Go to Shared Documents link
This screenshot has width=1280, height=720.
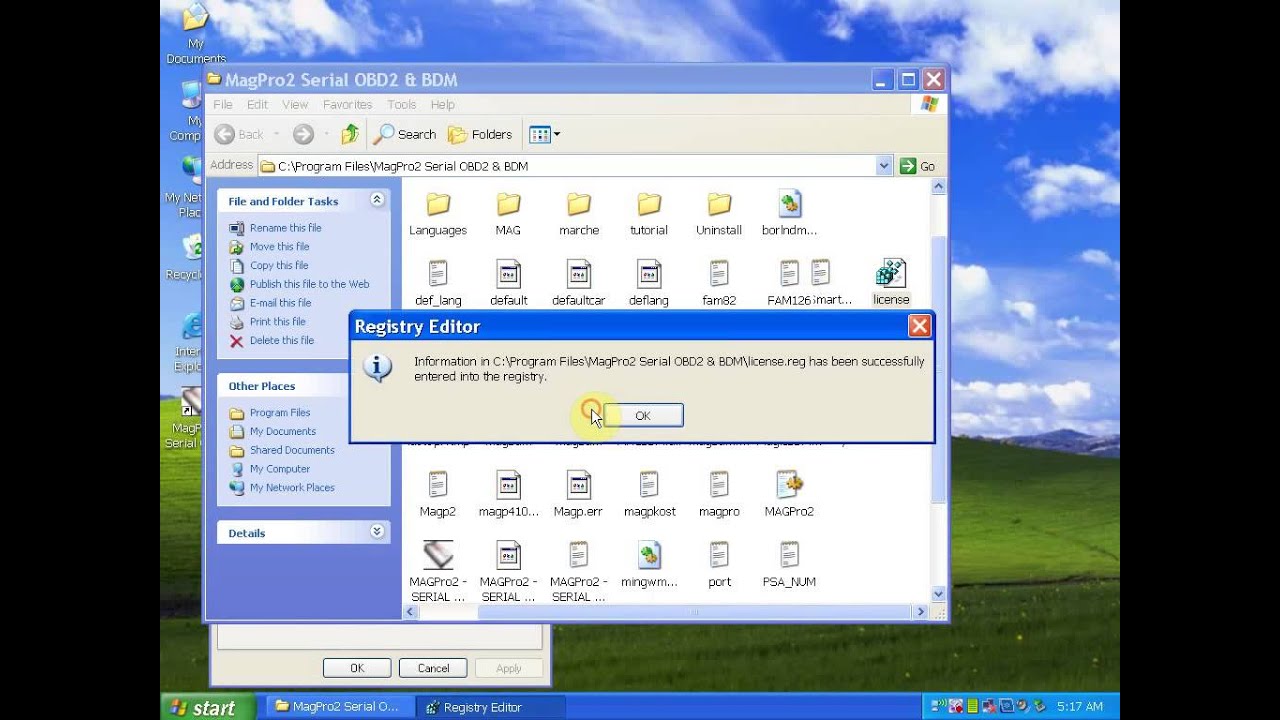click(x=292, y=450)
